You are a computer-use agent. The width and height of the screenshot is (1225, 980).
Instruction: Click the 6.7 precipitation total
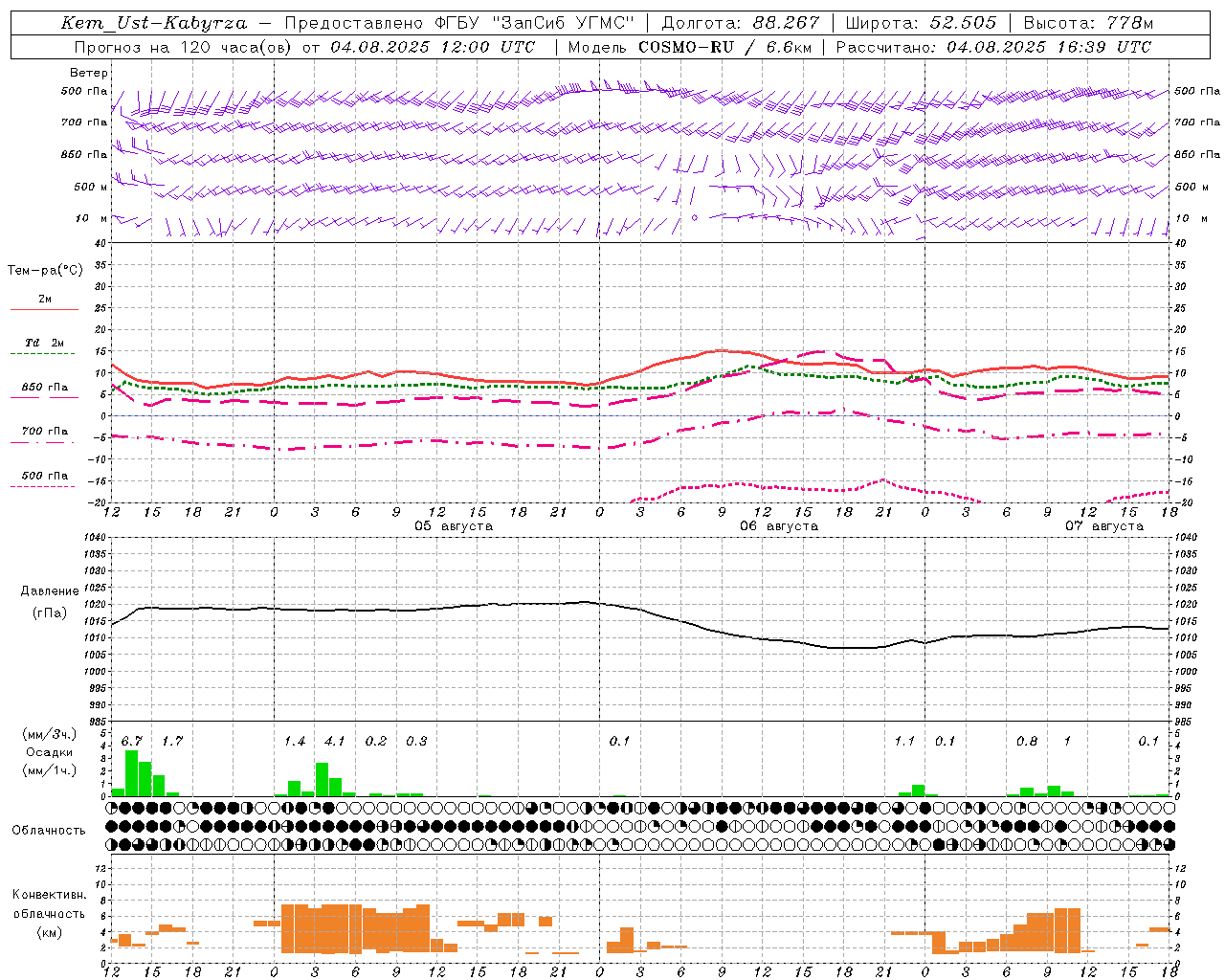(132, 742)
